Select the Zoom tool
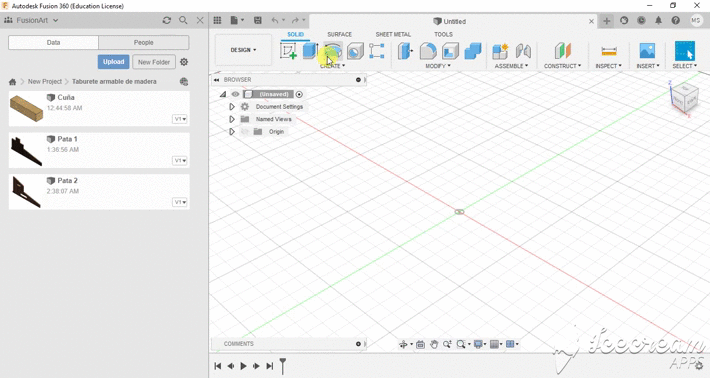 [447, 345]
